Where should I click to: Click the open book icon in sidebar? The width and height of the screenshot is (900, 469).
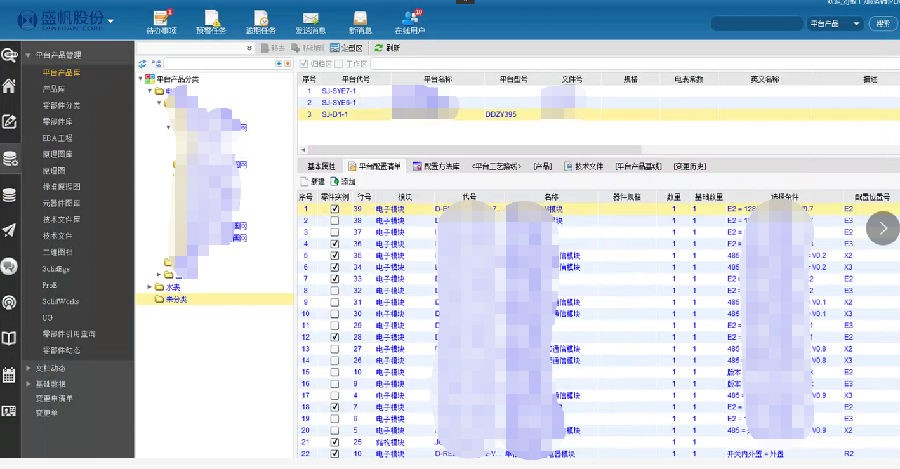point(10,339)
